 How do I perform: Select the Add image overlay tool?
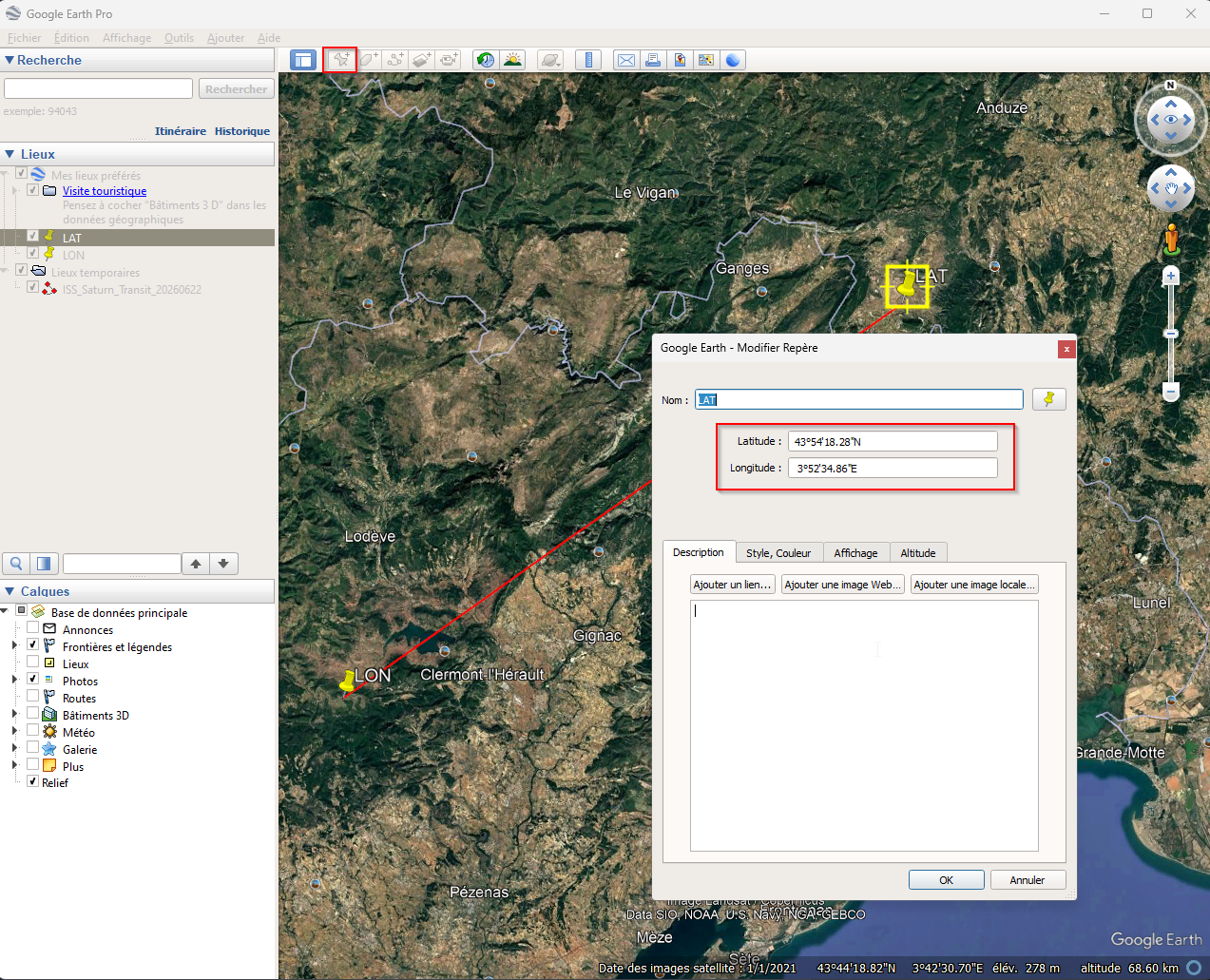click(x=422, y=60)
